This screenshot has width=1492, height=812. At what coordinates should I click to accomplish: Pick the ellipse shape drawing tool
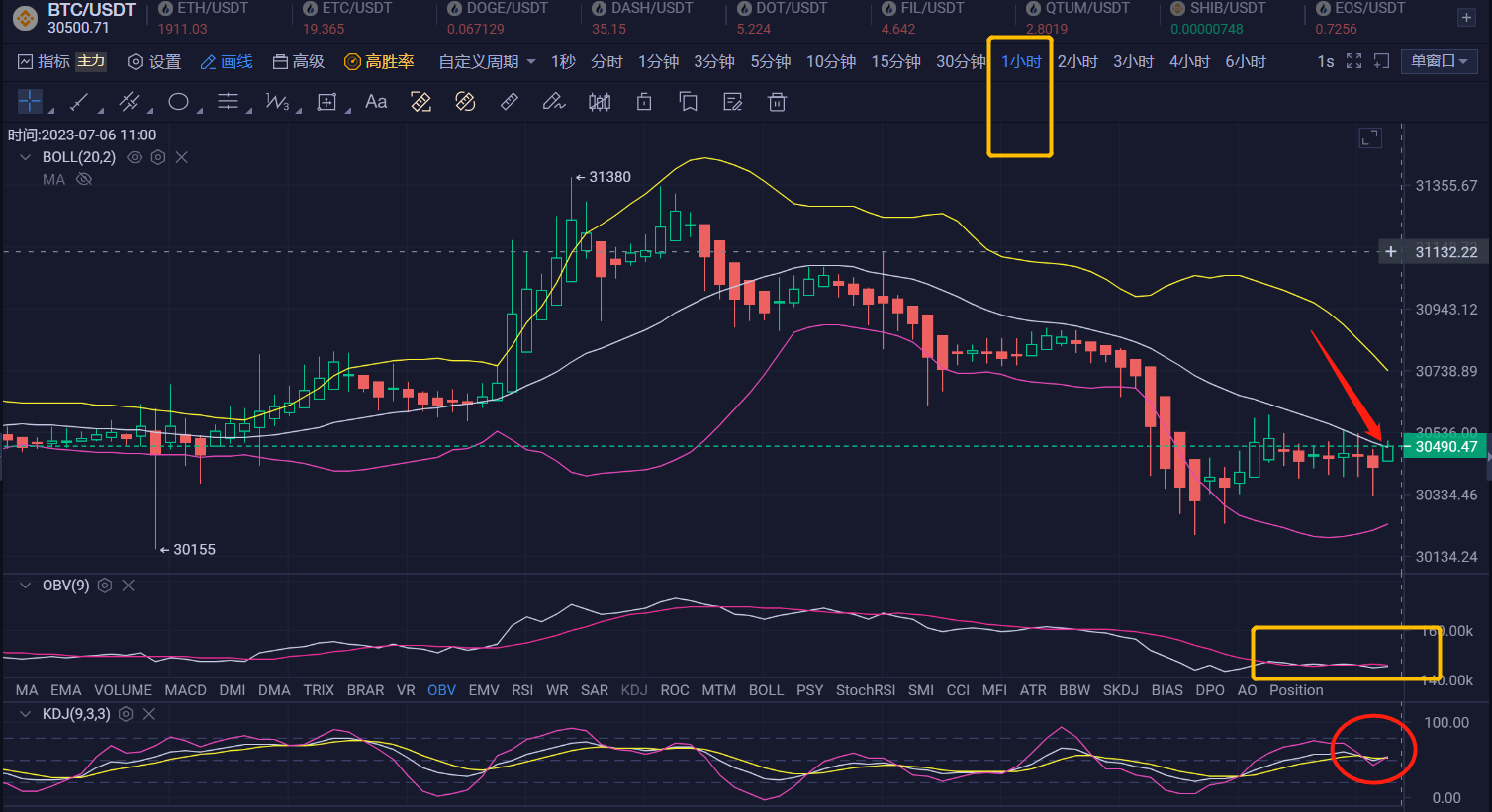coord(178,102)
